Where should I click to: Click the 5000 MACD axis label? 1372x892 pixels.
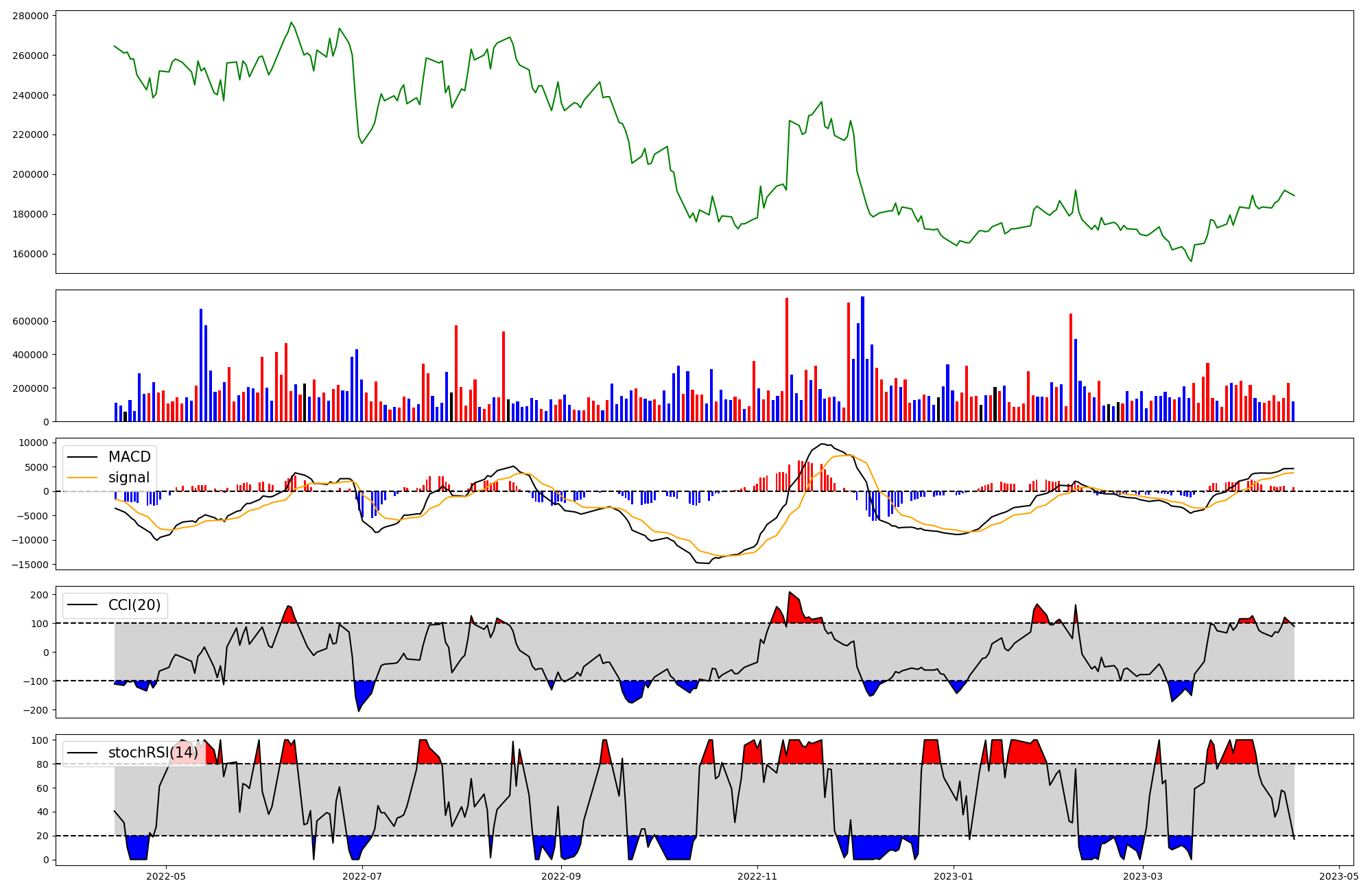click(37, 468)
